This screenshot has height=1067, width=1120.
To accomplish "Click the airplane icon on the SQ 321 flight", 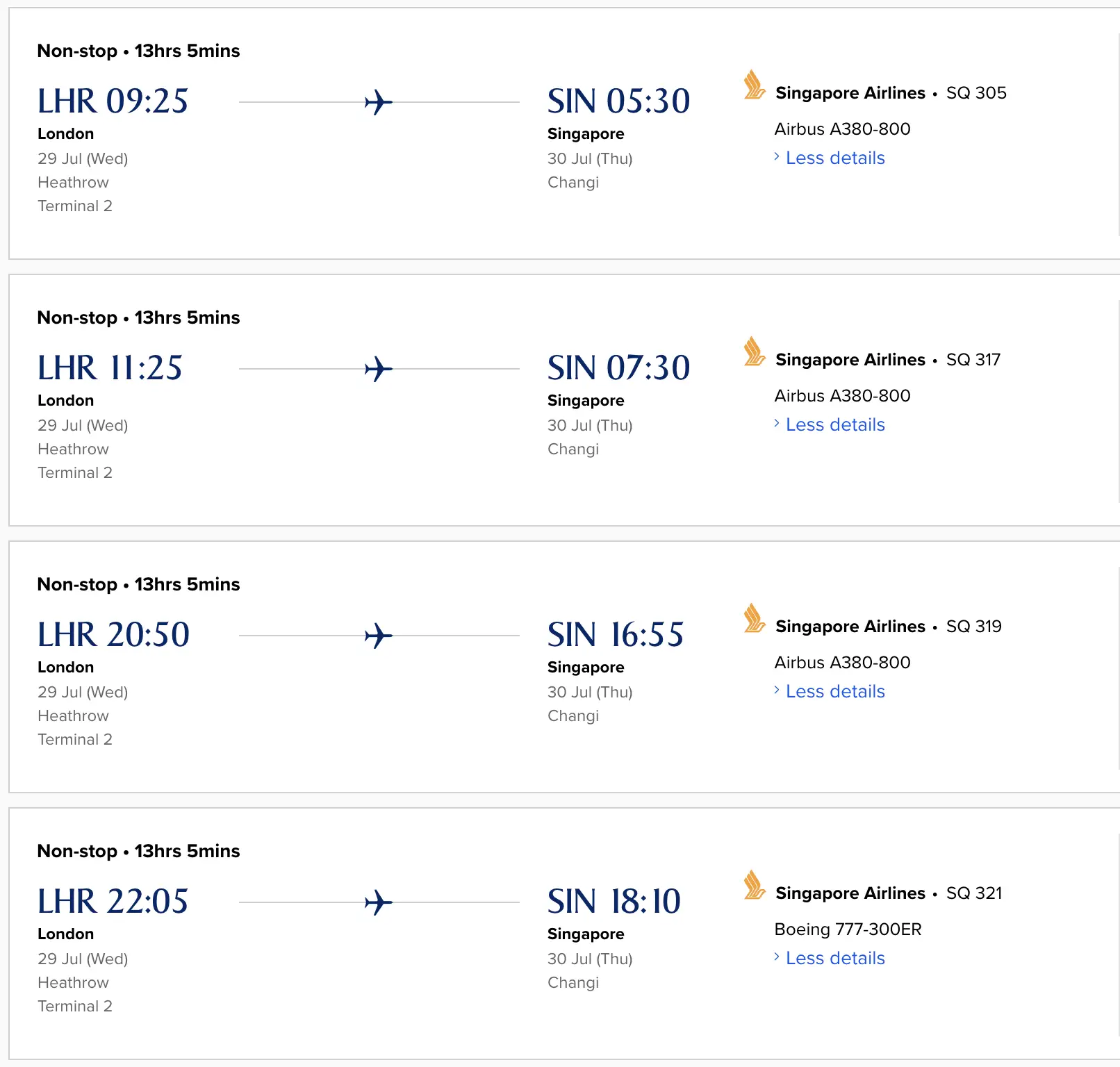I will pos(379,902).
